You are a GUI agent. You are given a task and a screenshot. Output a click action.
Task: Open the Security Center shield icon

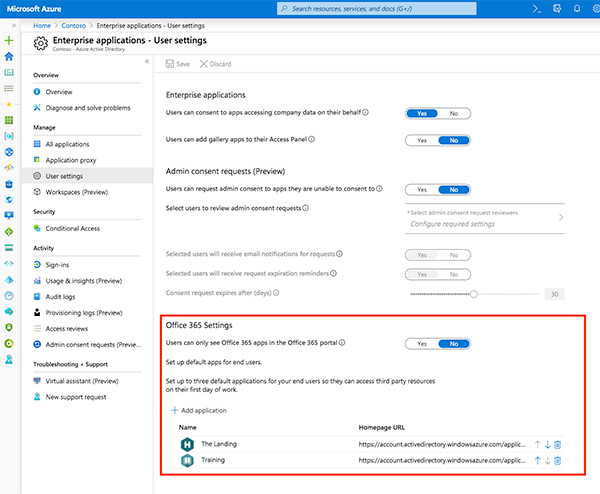coord(9,328)
